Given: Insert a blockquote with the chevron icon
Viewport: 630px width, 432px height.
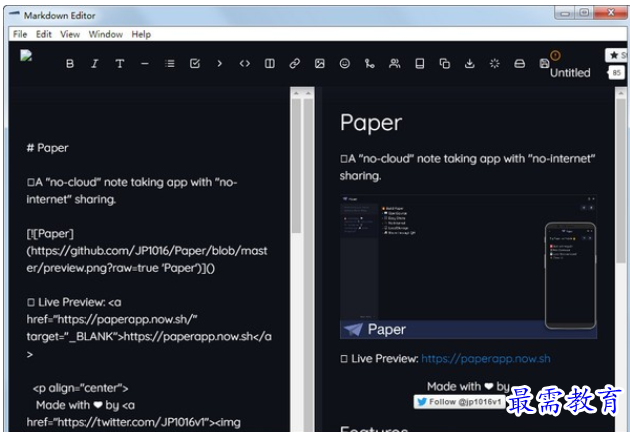Looking at the screenshot, I should point(220,63).
